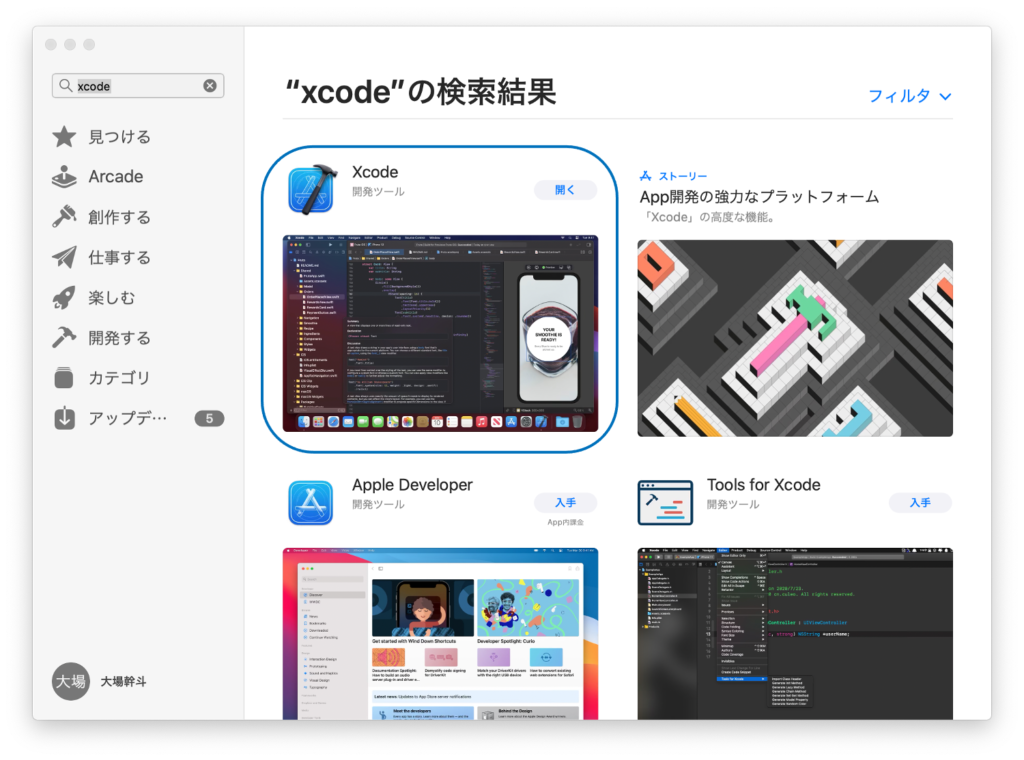Click 開く to launch Xcode
The image size is (1024, 760).
565,189
